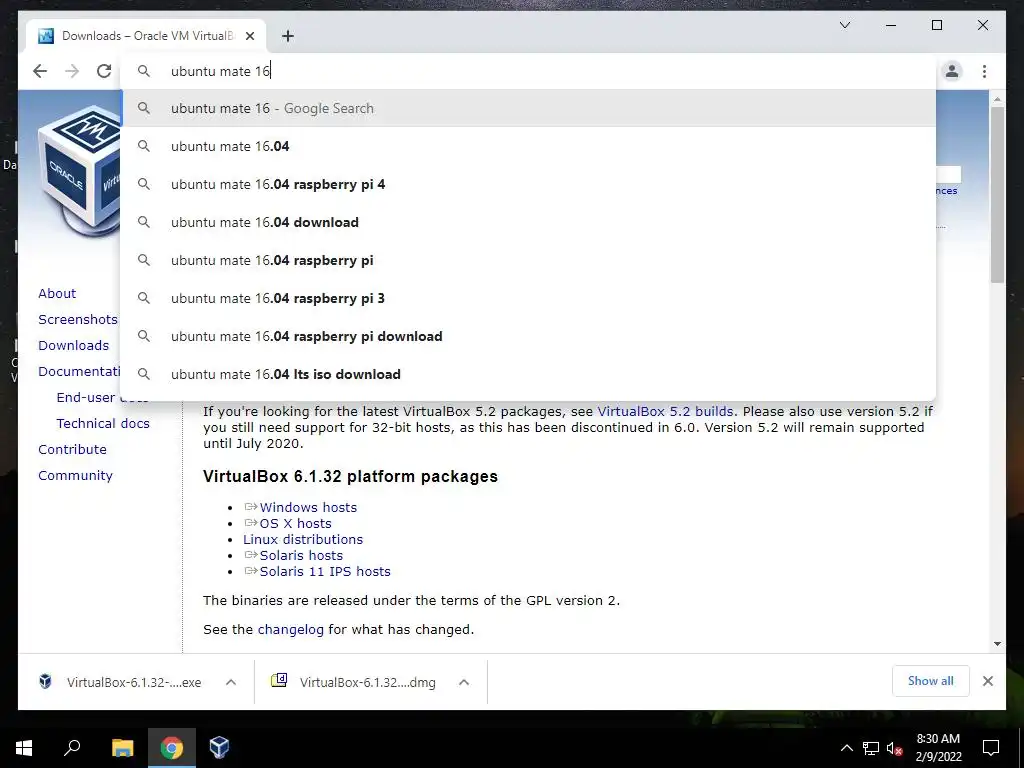
Task: Go back with the browser back arrow
Action: (40, 71)
